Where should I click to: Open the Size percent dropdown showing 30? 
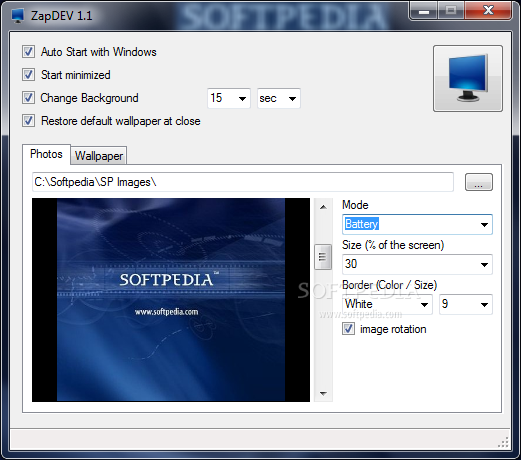(417, 264)
